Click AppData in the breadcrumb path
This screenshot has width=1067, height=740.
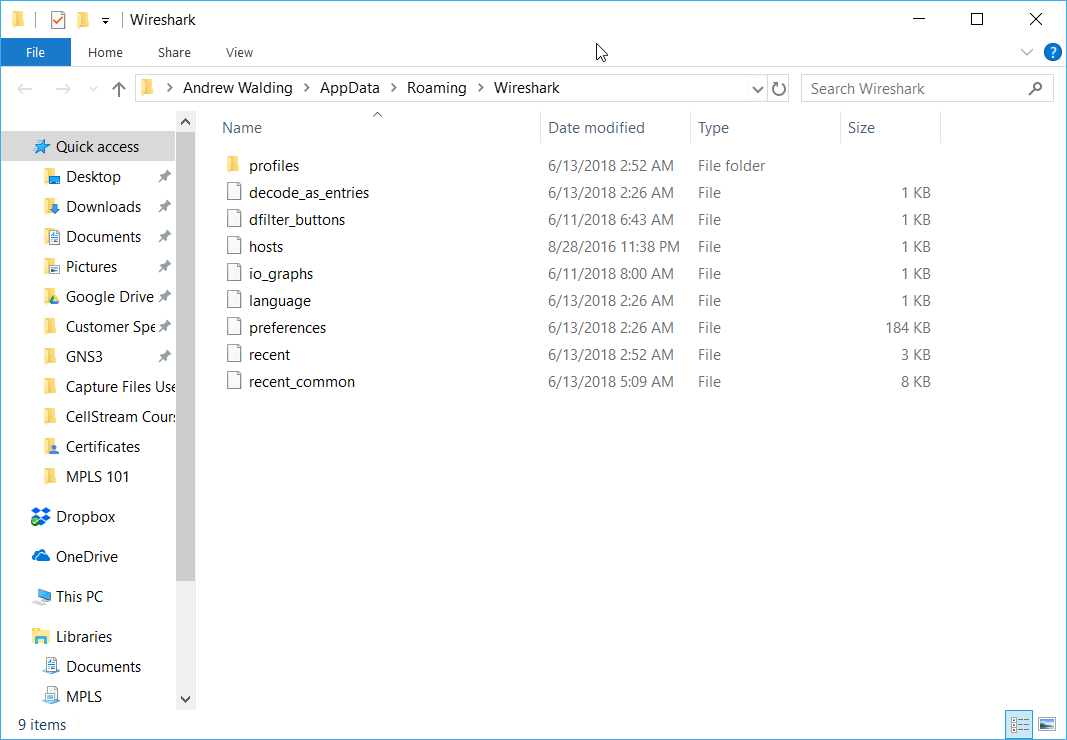point(349,88)
